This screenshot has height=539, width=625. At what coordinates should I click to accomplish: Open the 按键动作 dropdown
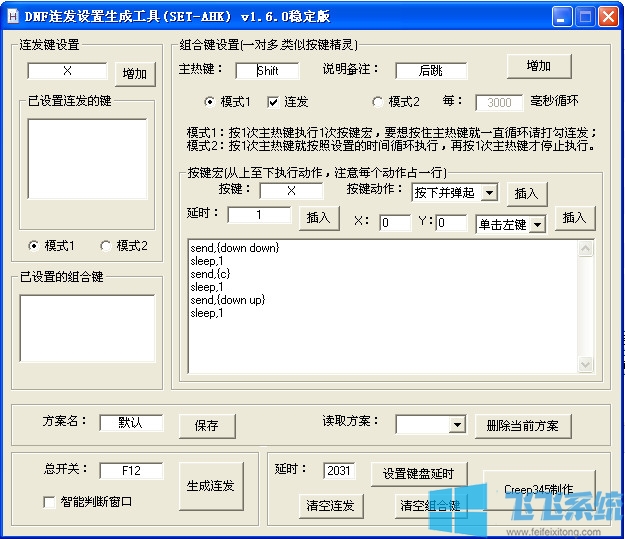tap(488, 192)
